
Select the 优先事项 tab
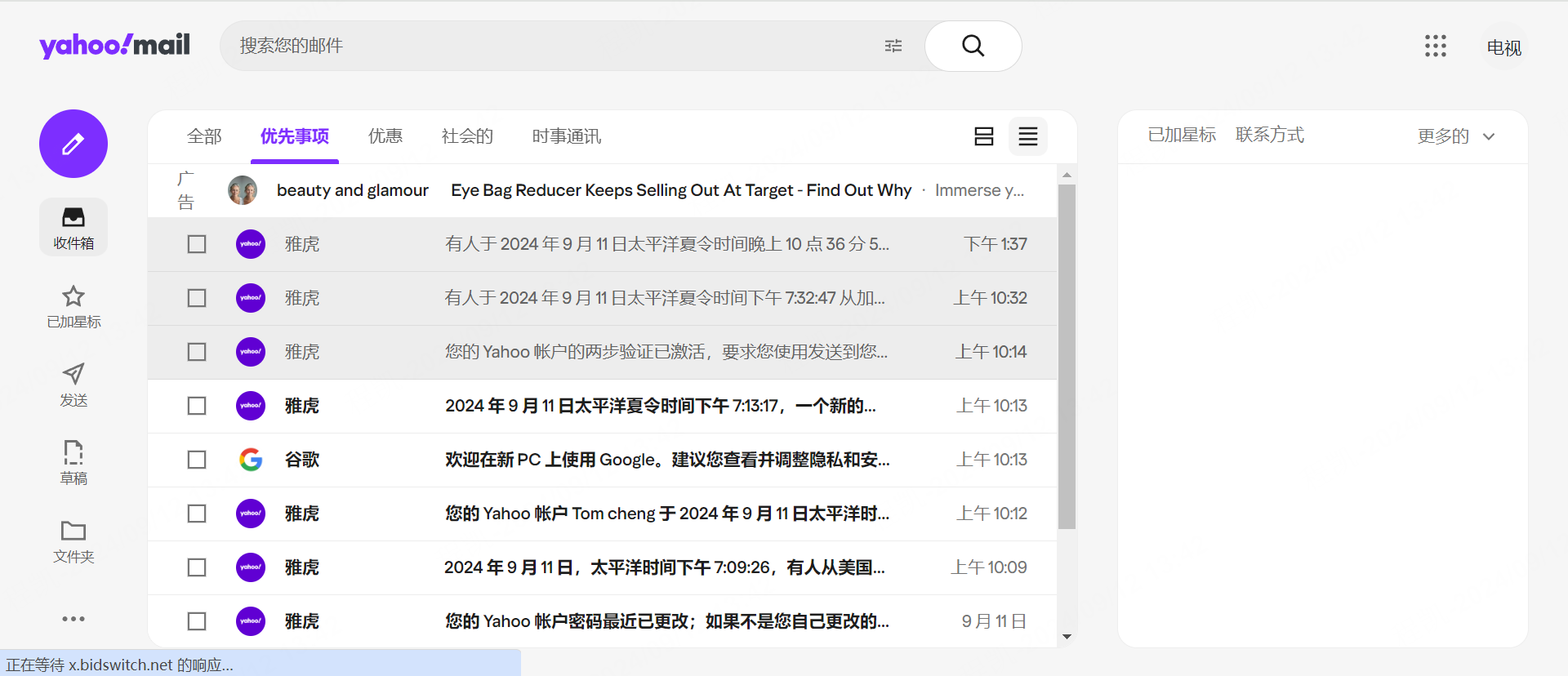295,136
